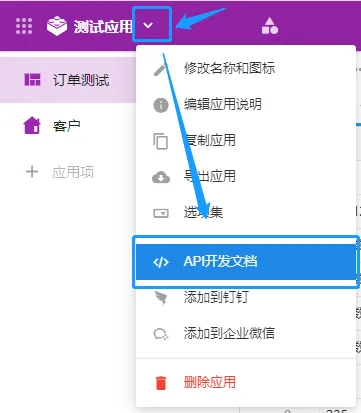Click the dropdown box icon for 选项集

point(161,213)
